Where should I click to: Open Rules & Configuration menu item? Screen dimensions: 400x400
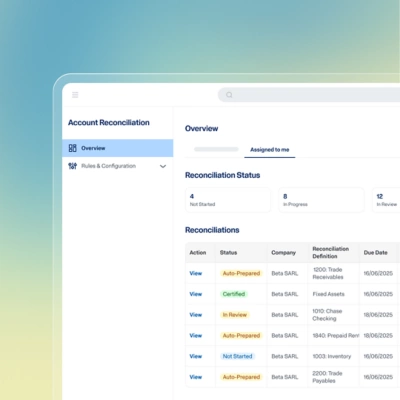pos(118,166)
